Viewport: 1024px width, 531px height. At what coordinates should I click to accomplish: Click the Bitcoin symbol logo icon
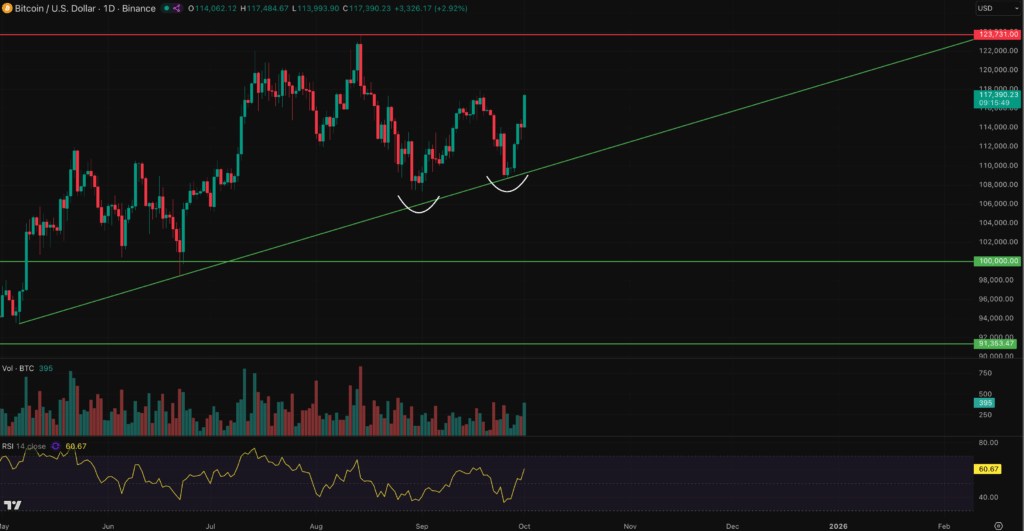pyautogui.click(x=7, y=8)
